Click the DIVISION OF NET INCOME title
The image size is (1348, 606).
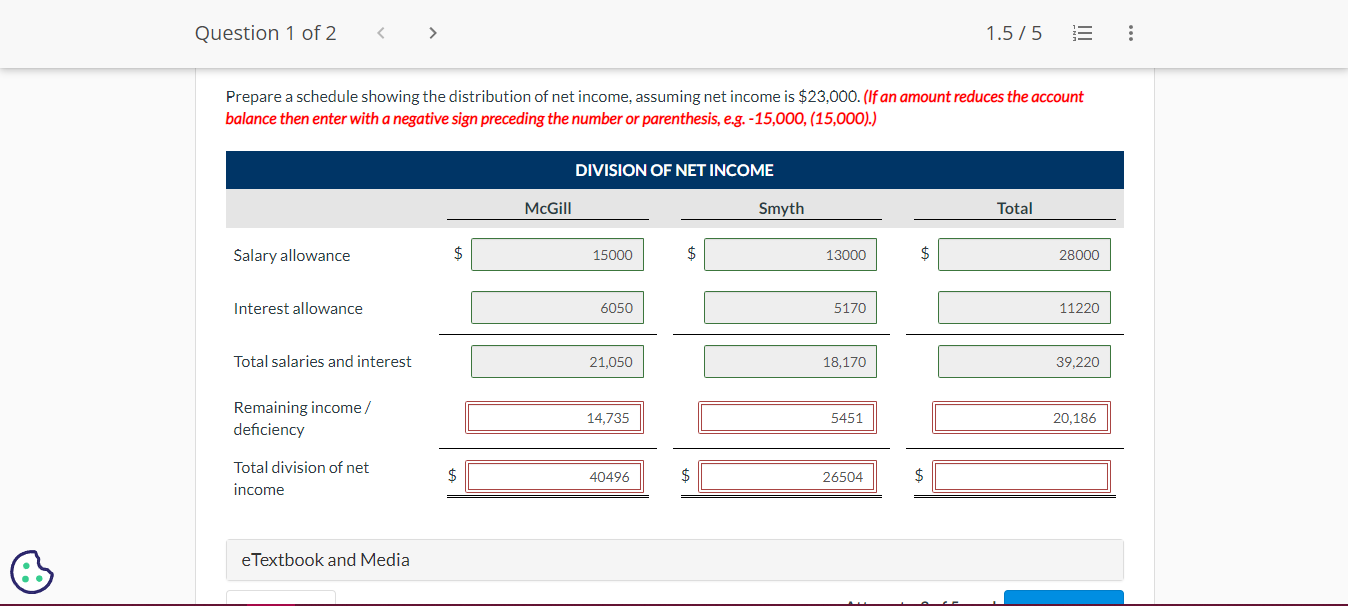tap(674, 170)
